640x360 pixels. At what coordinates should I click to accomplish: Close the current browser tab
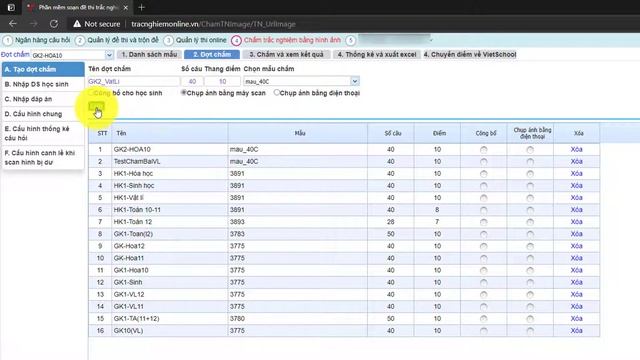coord(125,7)
